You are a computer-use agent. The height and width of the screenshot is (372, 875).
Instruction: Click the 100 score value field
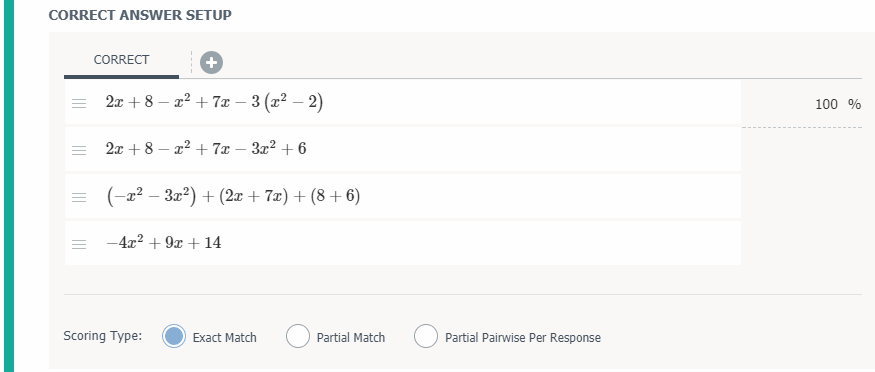click(826, 104)
